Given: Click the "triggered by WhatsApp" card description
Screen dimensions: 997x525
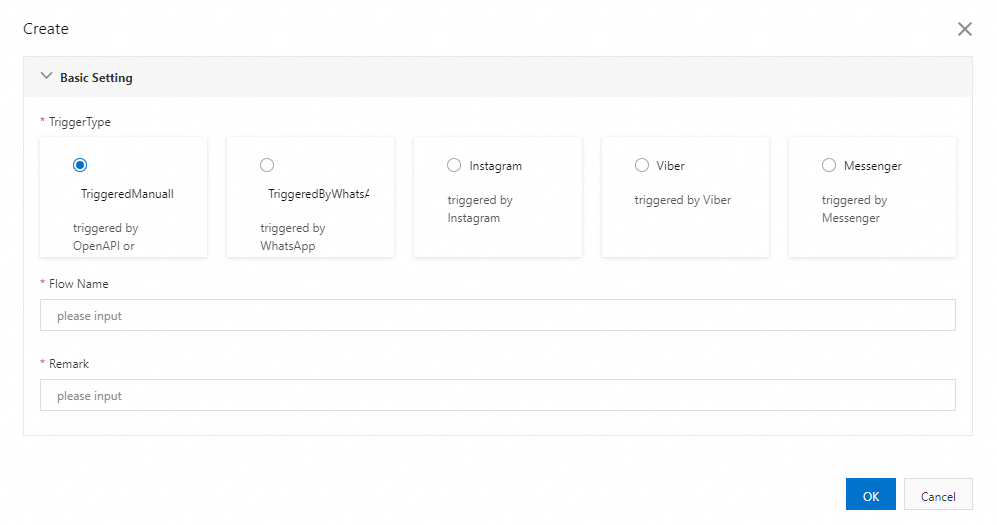Looking at the screenshot, I should [x=292, y=237].
